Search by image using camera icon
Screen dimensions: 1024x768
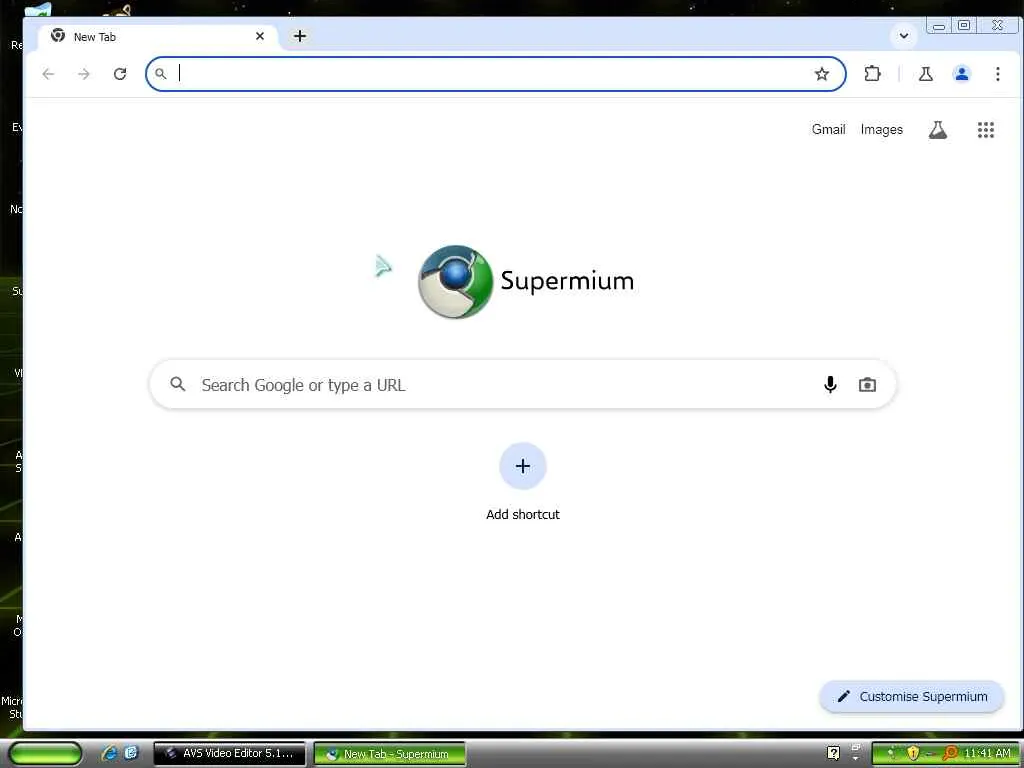pos(867,385)
